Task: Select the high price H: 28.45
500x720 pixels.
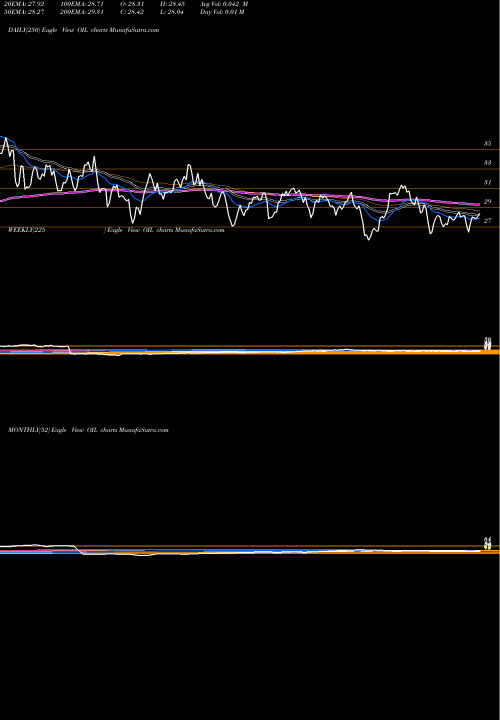Action: pyautogui.click(x=173, y=4)
